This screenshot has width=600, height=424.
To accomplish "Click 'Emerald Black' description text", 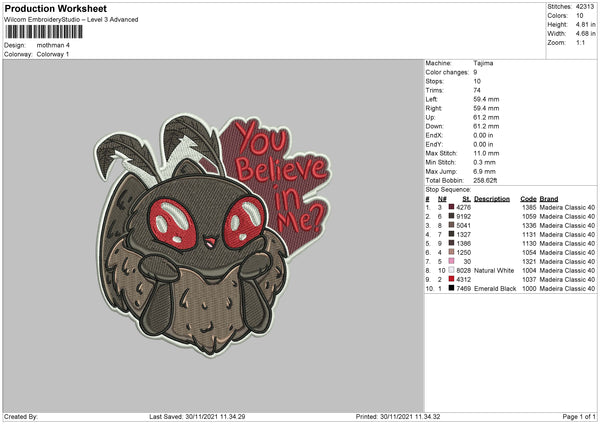I will click(x=495, y=288).
